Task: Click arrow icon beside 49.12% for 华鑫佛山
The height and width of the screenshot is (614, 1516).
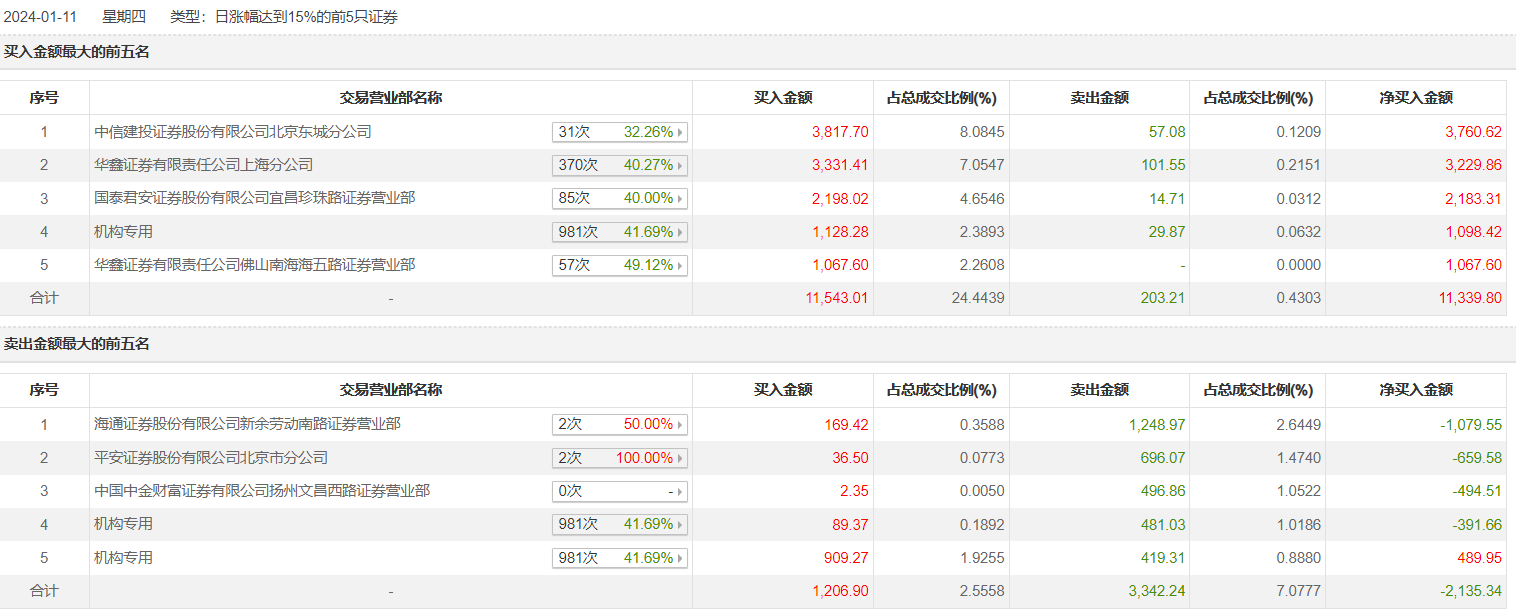Action: coord(681,266)
